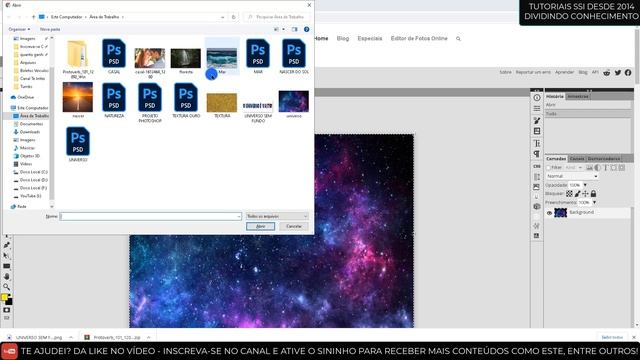Open the Info panel icon
Screen dimensions: 640x360
(x=537, y=98)
